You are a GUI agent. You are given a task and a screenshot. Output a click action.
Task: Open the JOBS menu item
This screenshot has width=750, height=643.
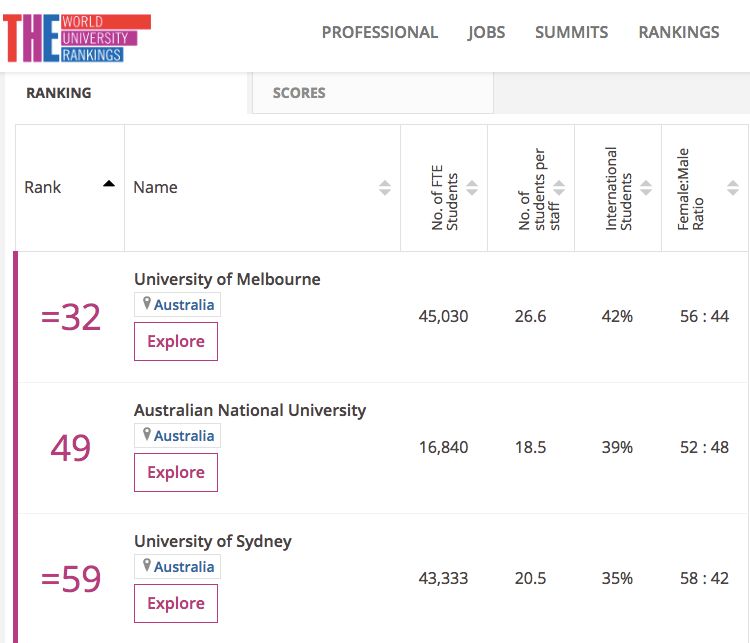[486, 32]
